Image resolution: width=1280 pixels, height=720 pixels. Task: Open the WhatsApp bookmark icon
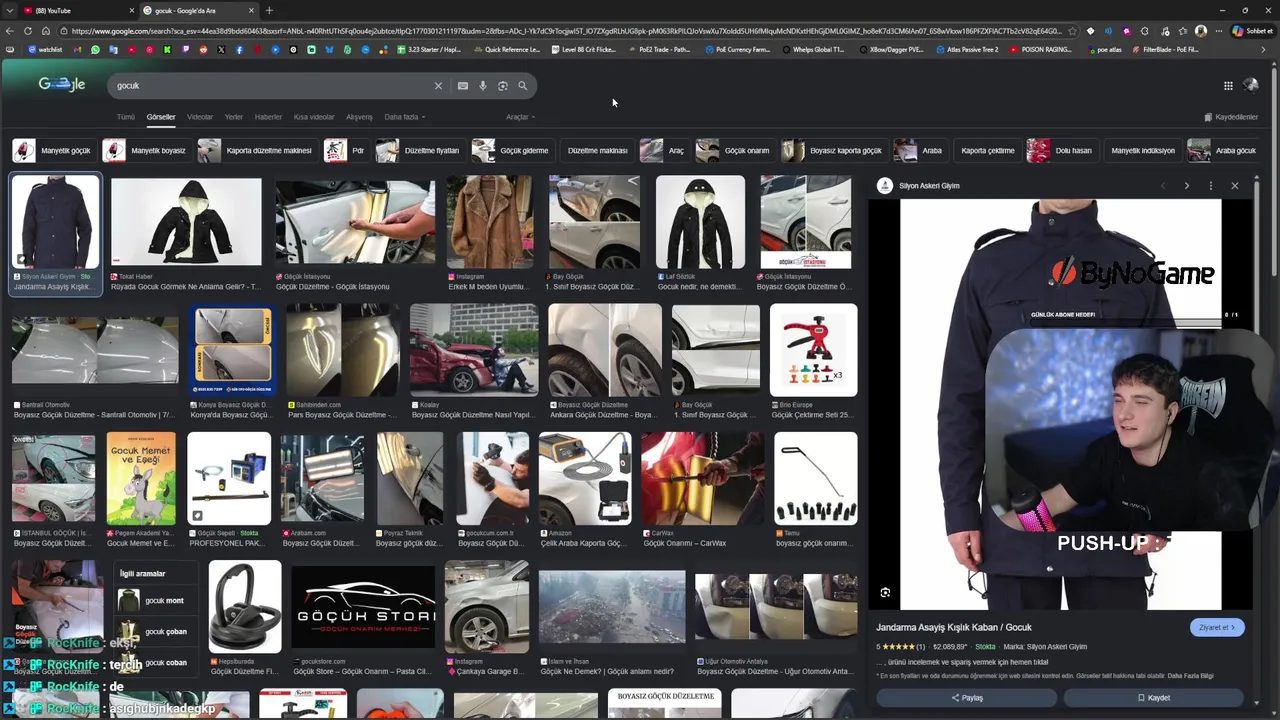95,49
